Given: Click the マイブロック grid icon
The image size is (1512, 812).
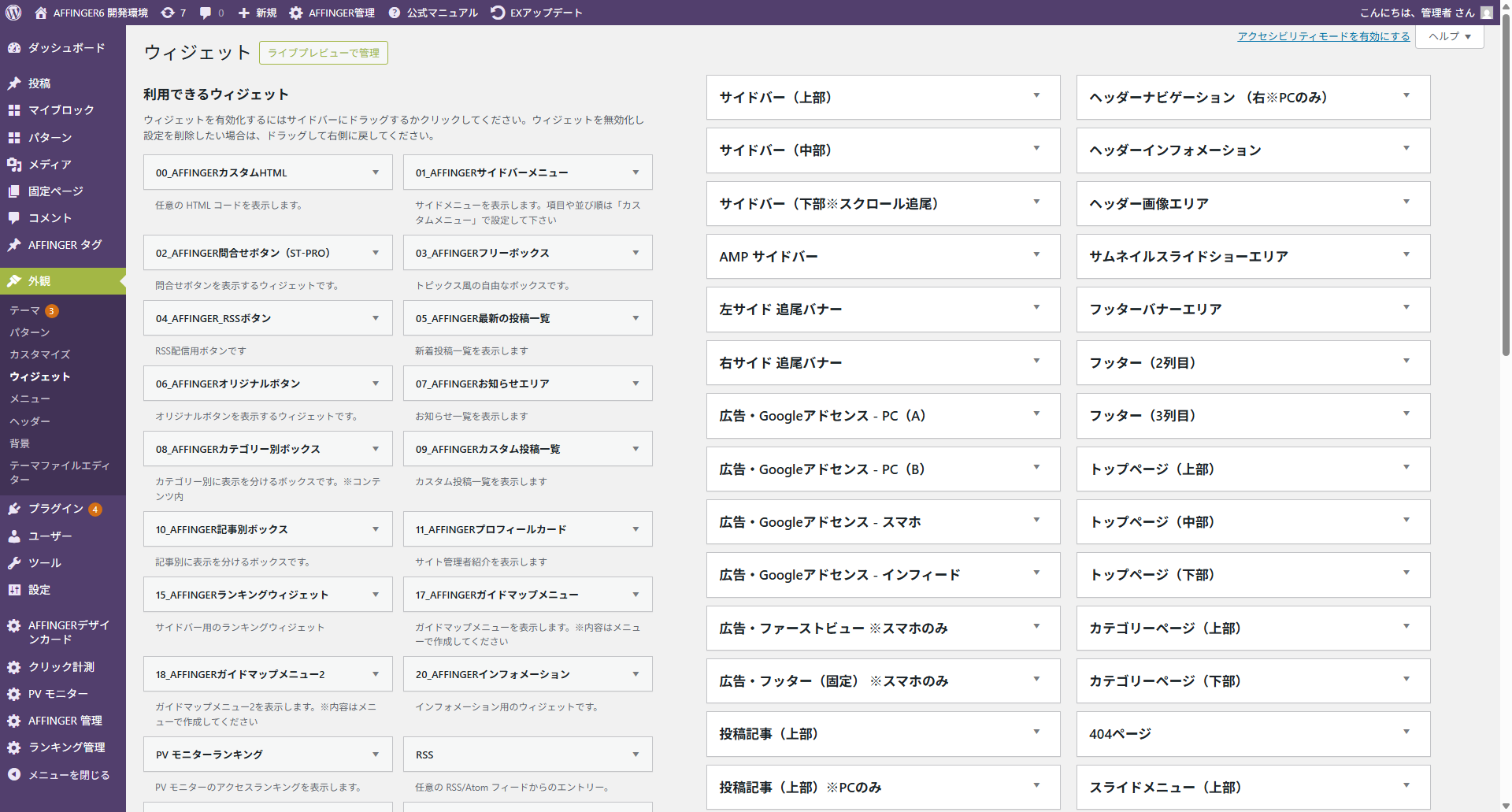Looking at the screenshot, I should (x=14, y=110).
